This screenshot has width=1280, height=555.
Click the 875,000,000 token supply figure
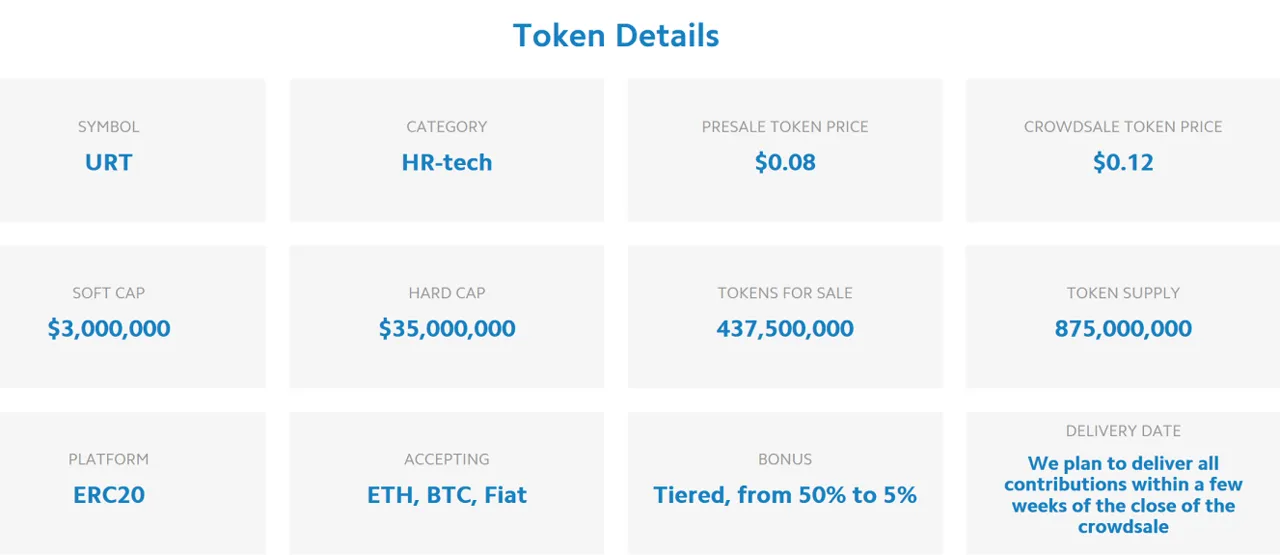click(x=1123, y=328)
